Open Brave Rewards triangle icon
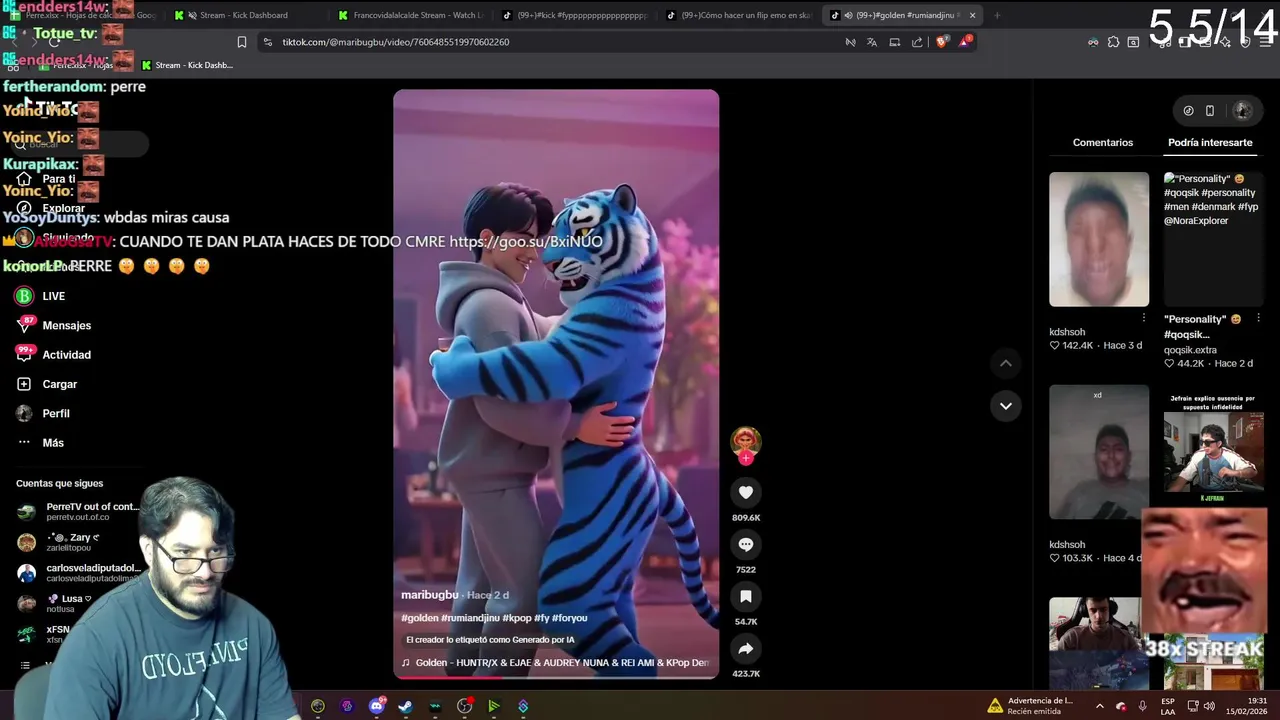Image resolution: width=1280 pixels, height=720 pixels. point(965,42)
